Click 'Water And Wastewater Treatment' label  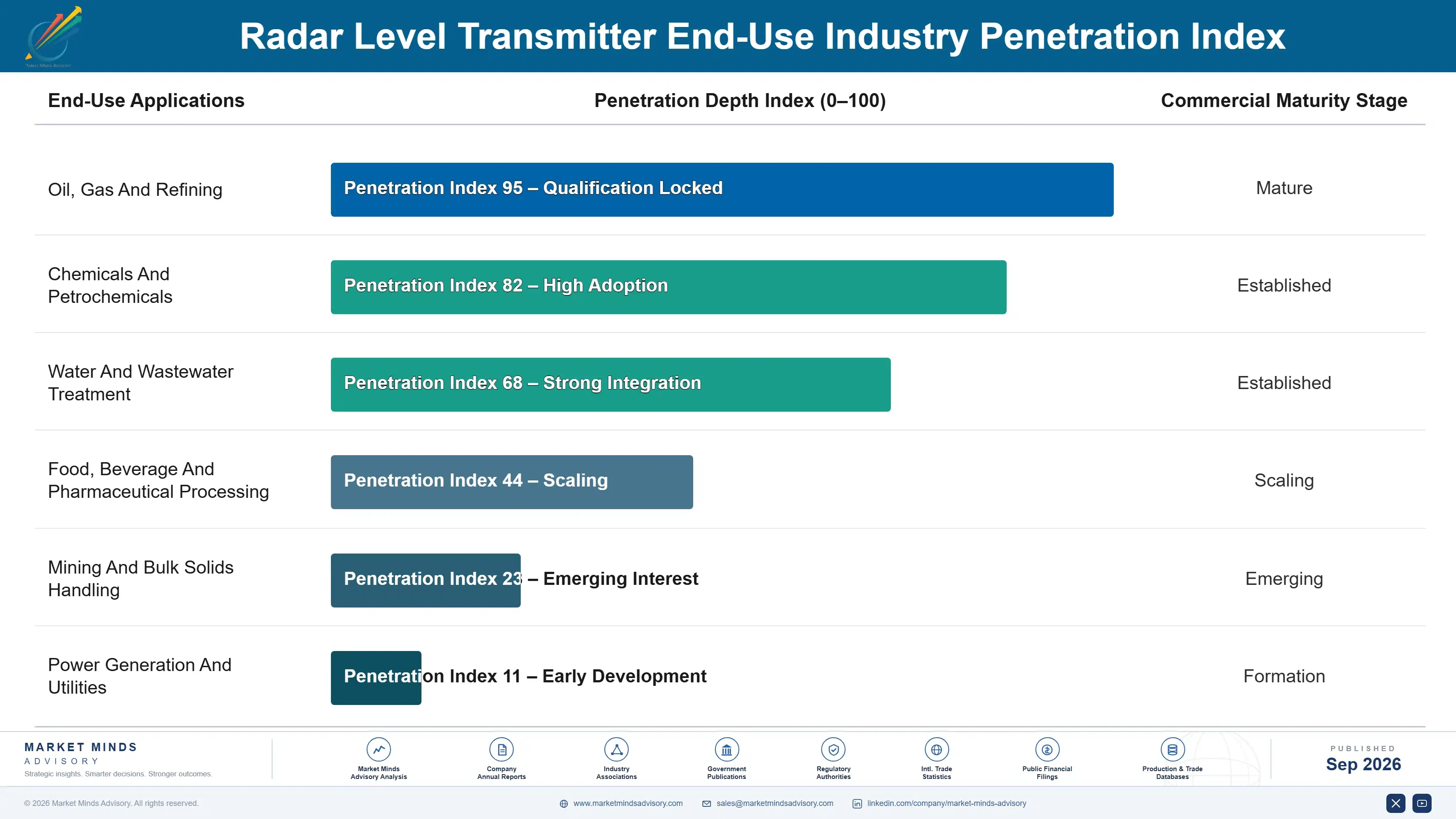141,383
